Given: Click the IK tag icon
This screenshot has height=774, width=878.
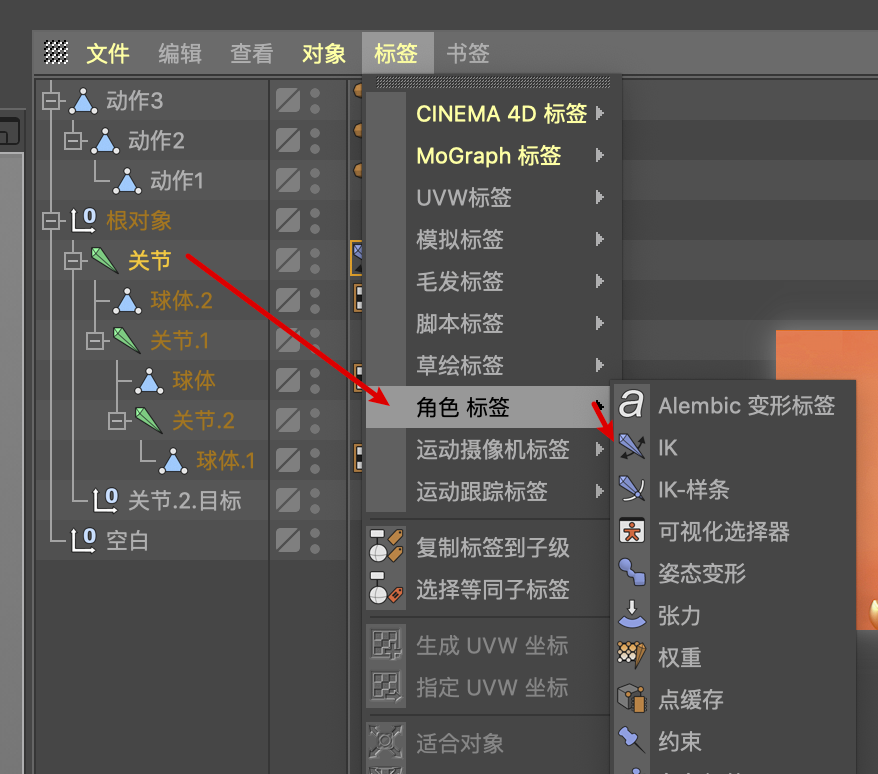Looking at the screenshot, I should pyautogui.click(x=632, y=447).
